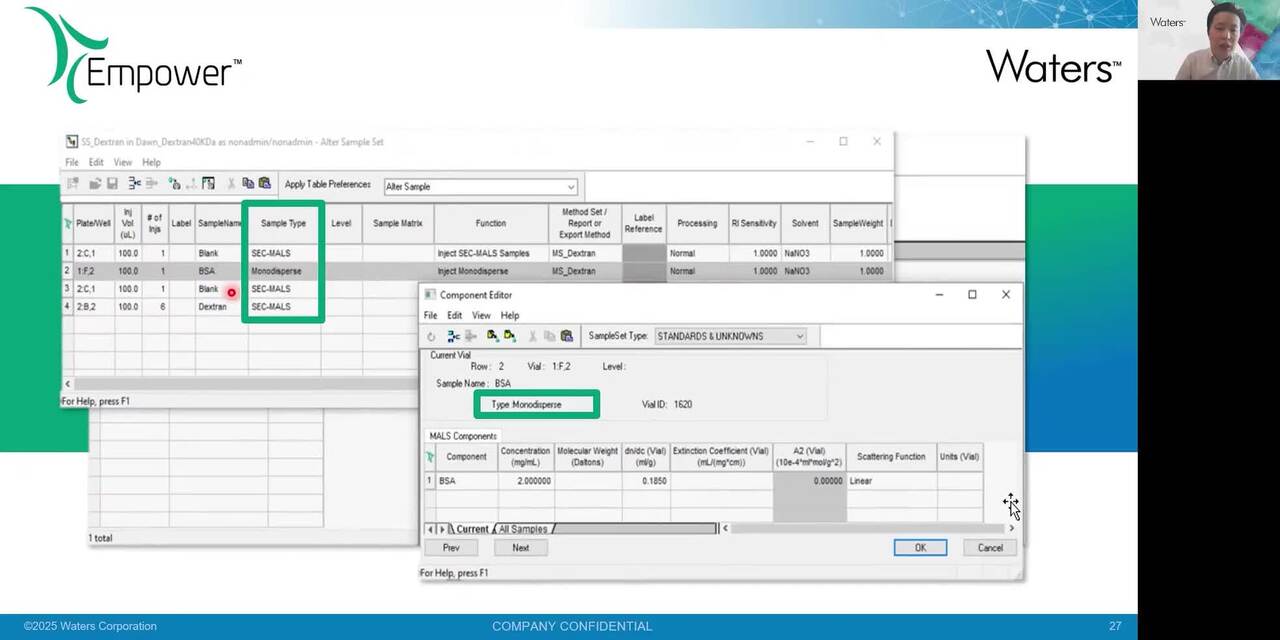Click the Cut scissors icon in Alter Sample Set toolbar
This screenshot has height=640, width=1280.
[231, 184]
